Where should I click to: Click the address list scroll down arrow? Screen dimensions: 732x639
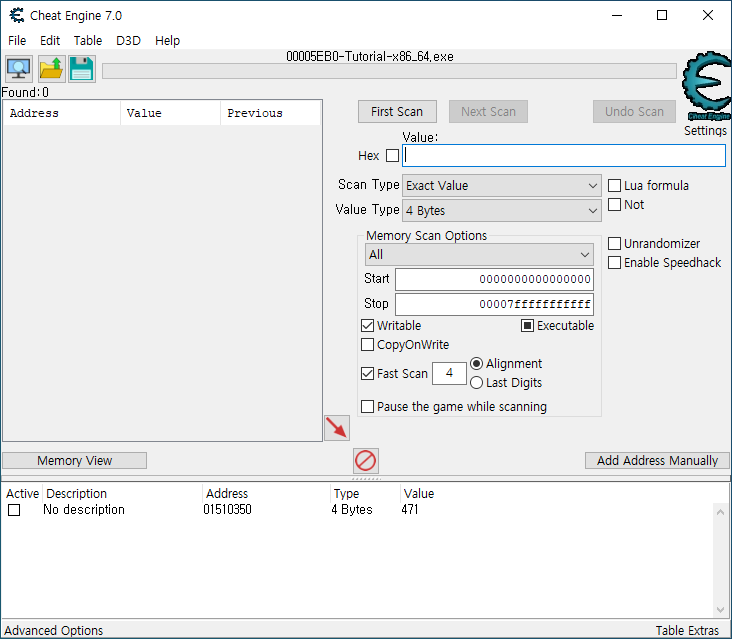pos(720,609)
